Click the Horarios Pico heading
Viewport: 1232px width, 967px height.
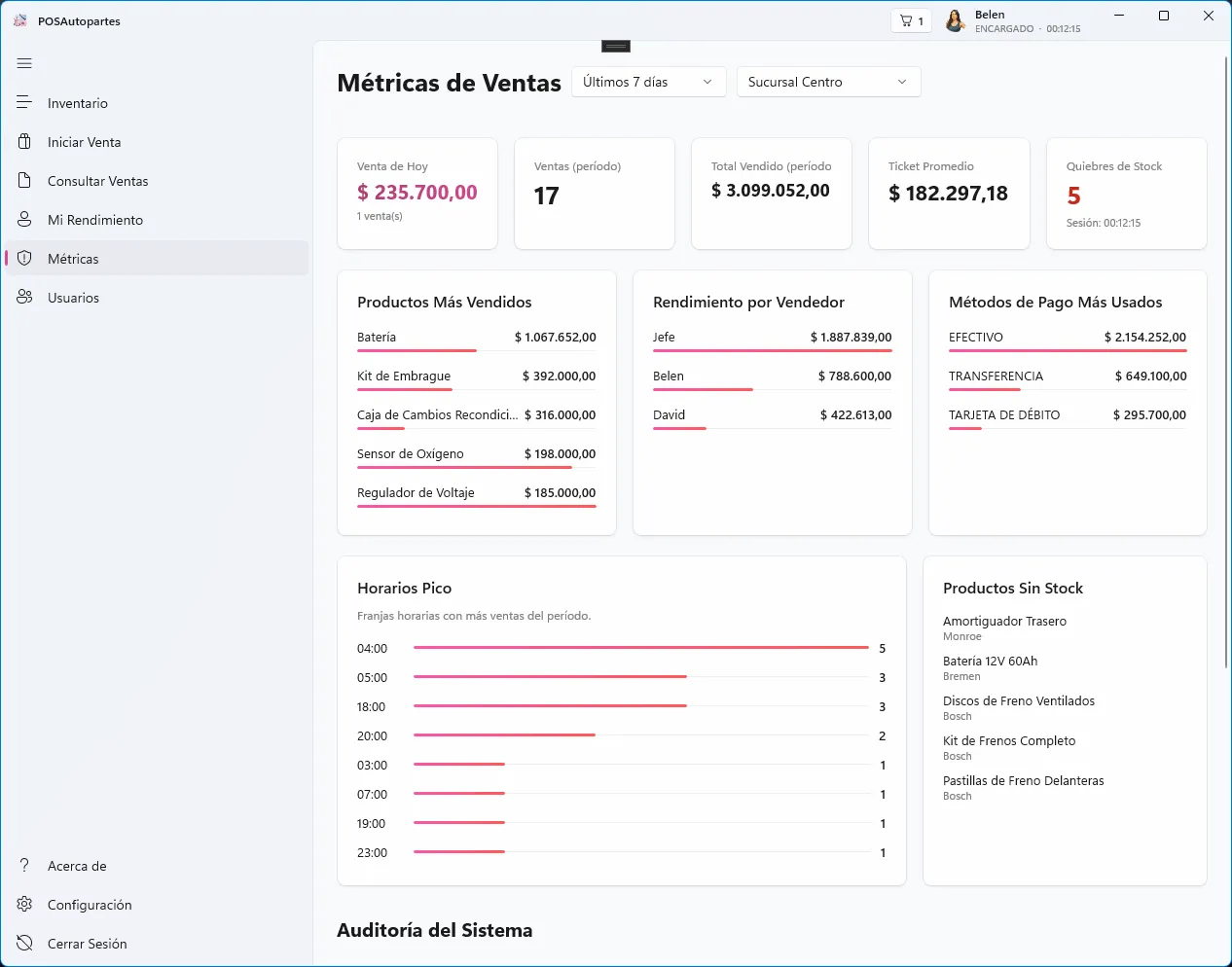click(x=404, y=589)
